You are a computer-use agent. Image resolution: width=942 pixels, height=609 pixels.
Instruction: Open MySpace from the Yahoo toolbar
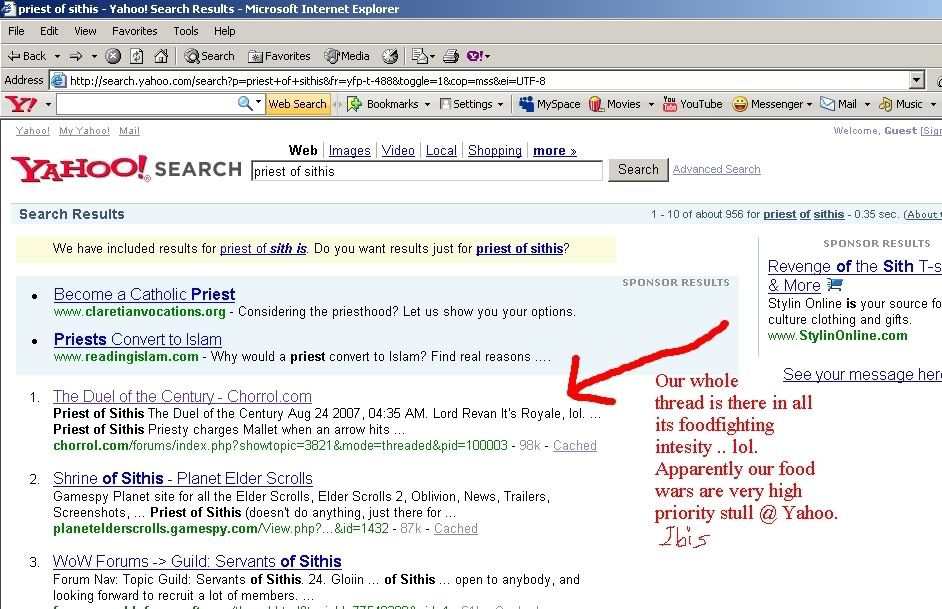click(550, 104)
